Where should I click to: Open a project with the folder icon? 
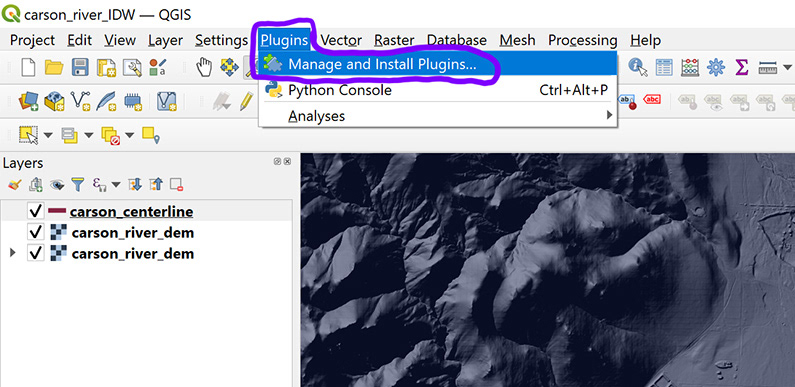54,67
